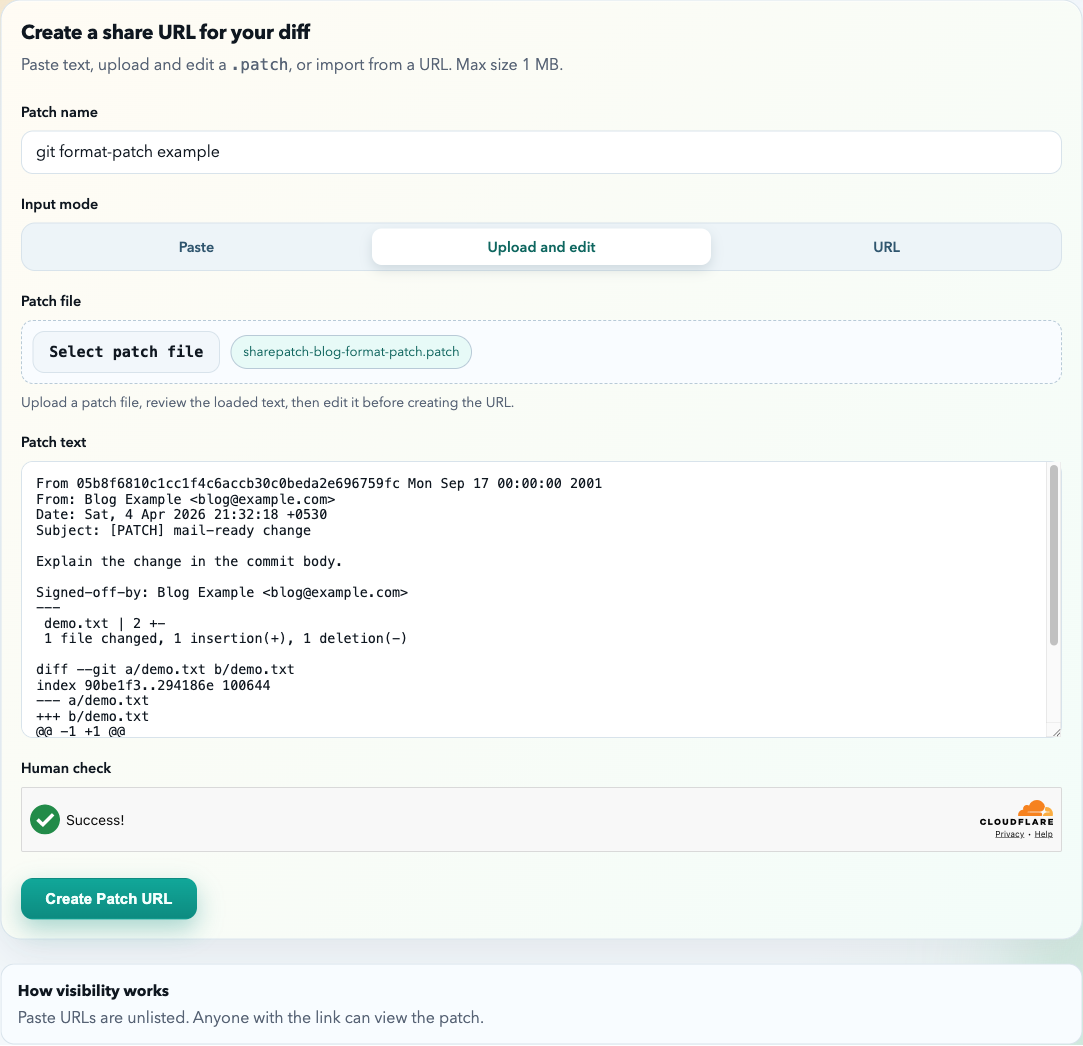Click the textarea resize grip icon

pyautogui.click(x=1055, y=731)
